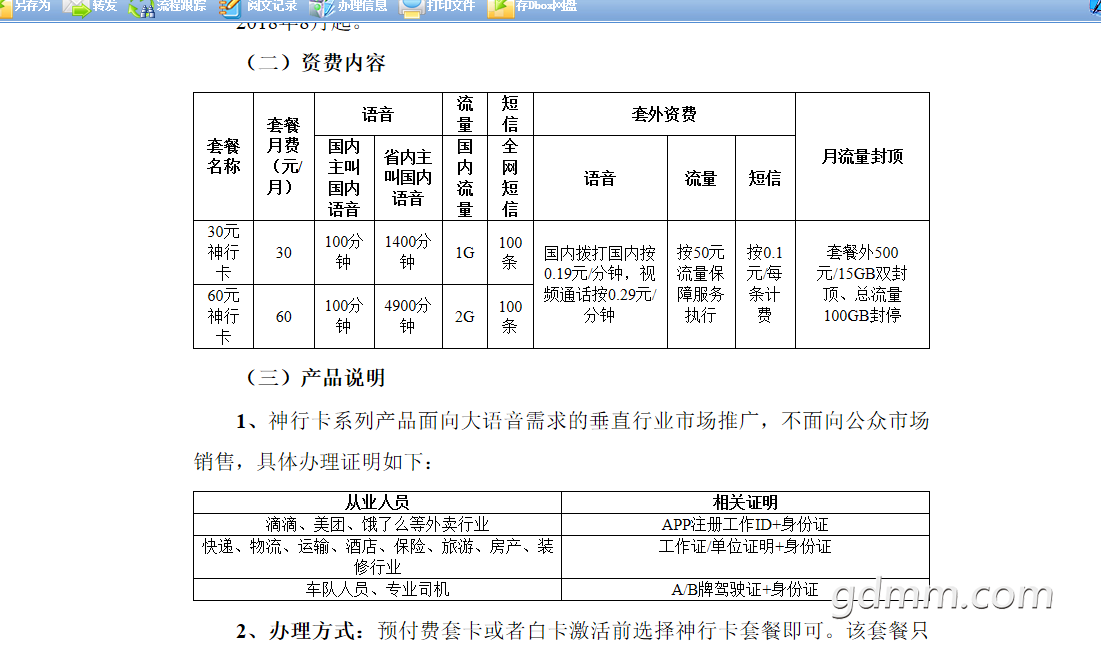Screen dimensions: 1101x658
Task: Open 流程跟踪 process tracking icon
Action: (x=143, y=8)
